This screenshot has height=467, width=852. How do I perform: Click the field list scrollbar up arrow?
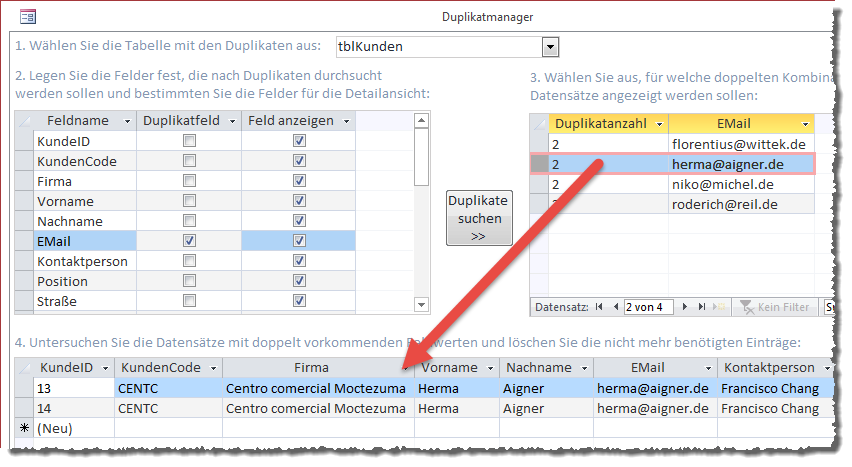tap(422, 120)
